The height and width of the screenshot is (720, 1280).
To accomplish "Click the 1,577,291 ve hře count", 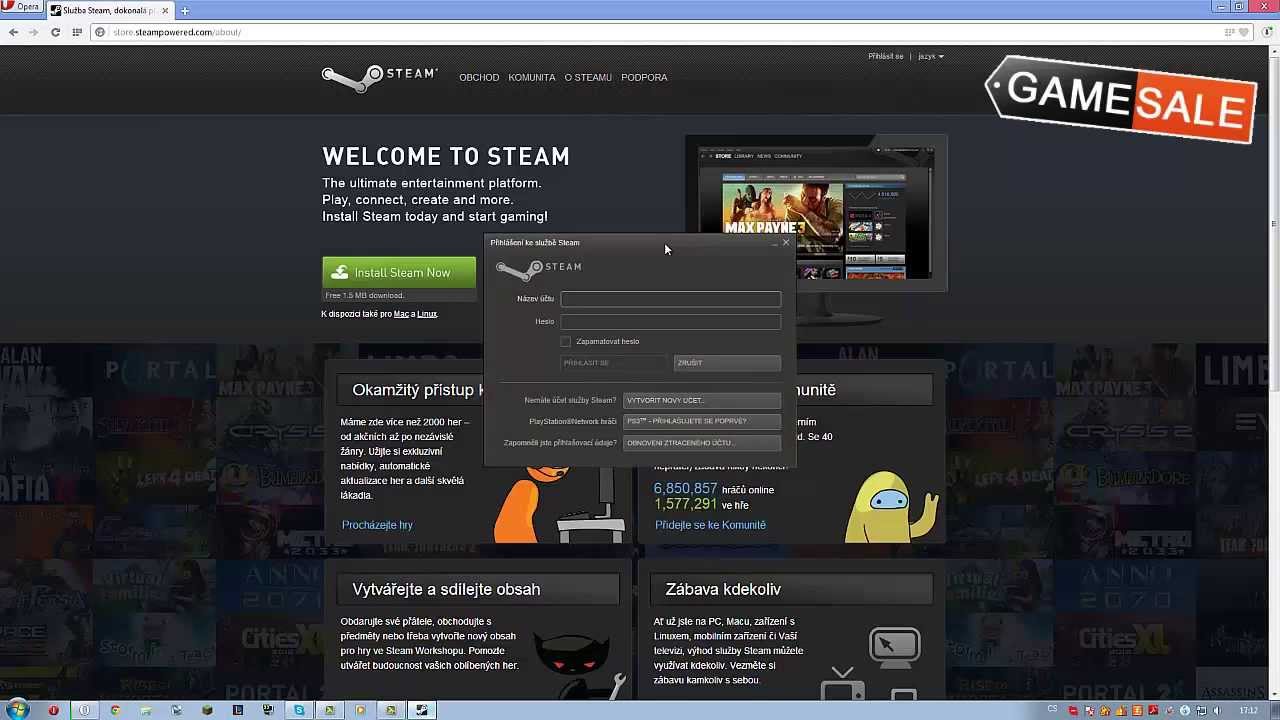I will point(701,505).
